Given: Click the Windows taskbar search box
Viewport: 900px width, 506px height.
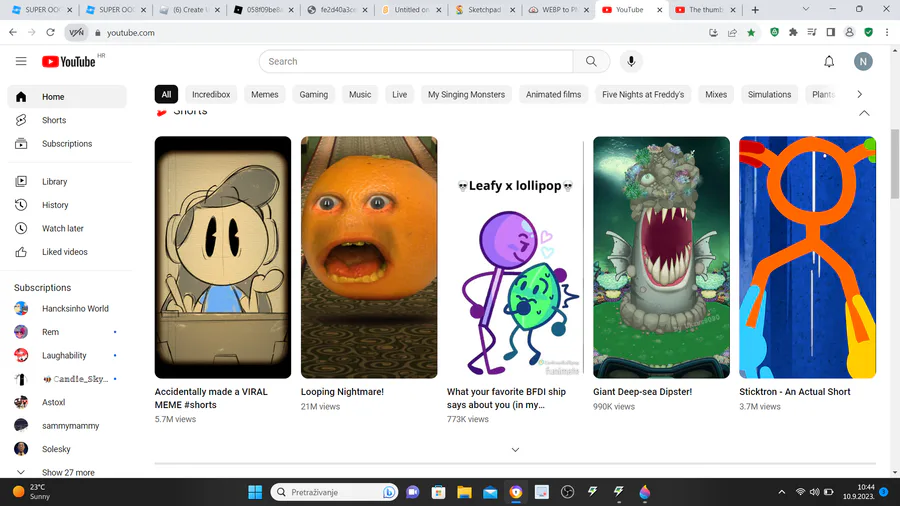Looking at the screenshot, I should 334,492.
